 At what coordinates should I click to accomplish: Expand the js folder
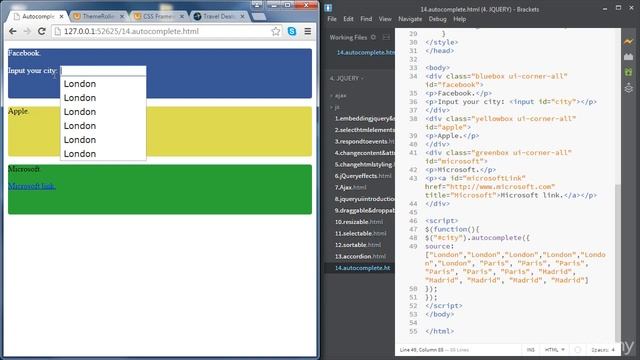[x=335, y=107]
